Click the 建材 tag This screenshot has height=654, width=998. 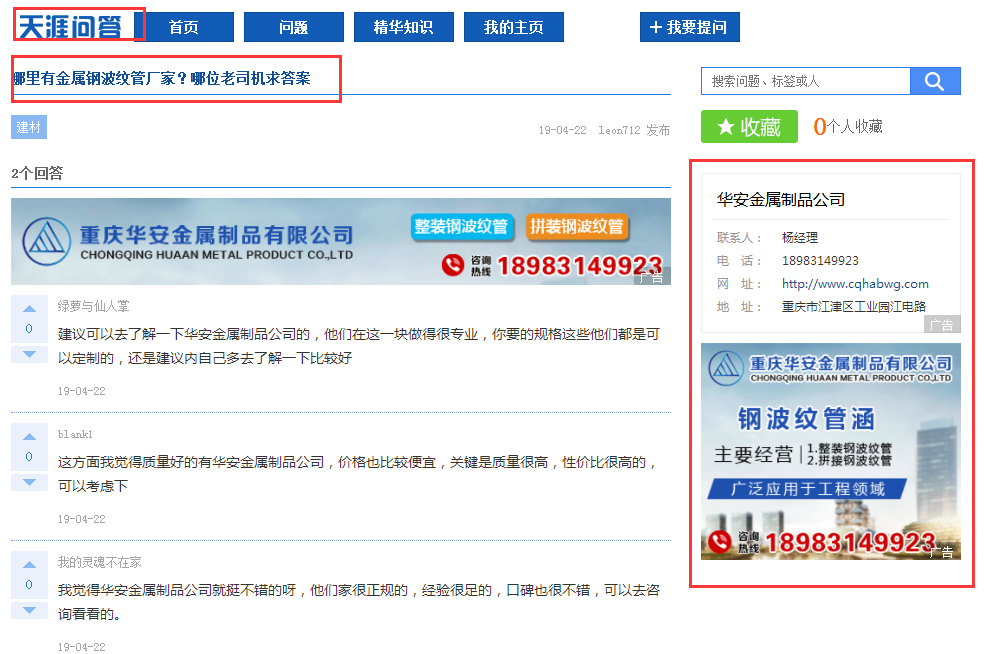coord(29,127)
